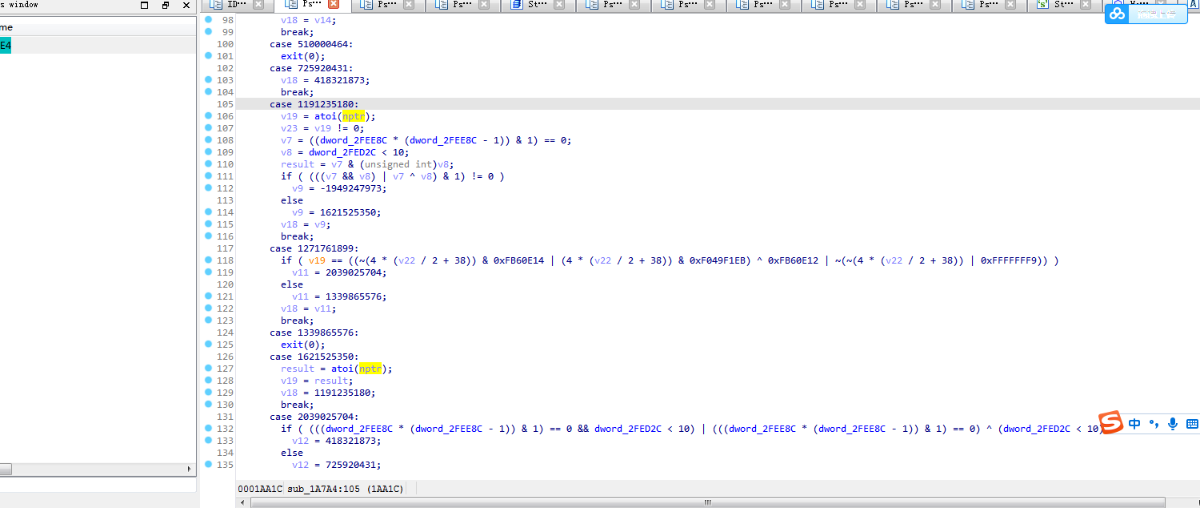Click the Sogou input method S logo
Viewport: 1200px width, 508px height.
pyautogui.click(x=1110, y=423)
